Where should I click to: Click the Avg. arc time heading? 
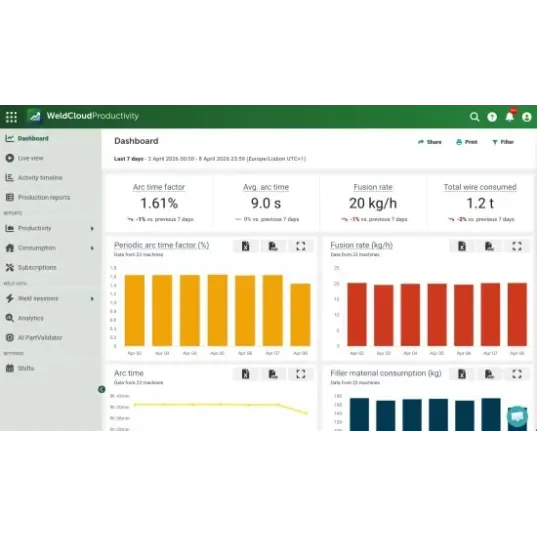coord(266,187)
